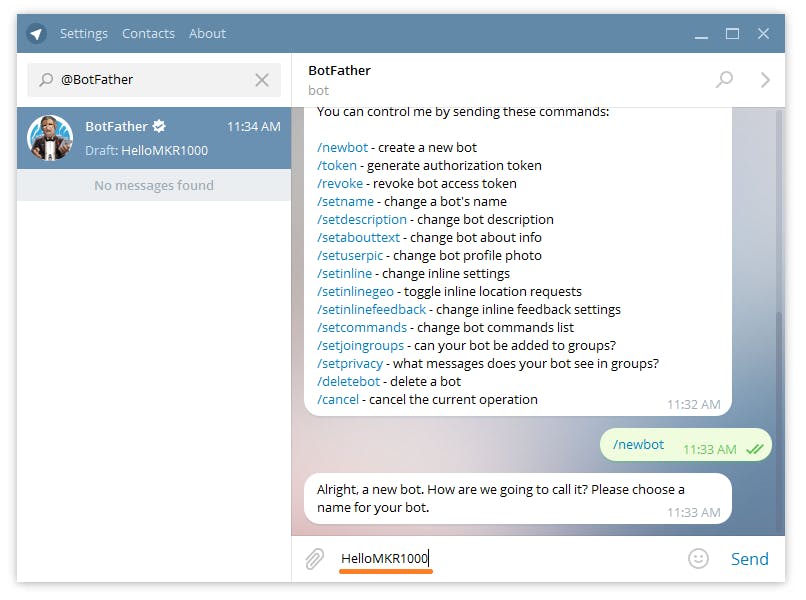Viewport: 806px width, 600px height.
Task: Click the /token command link
Action: pyautogui.click(x=338, y=166)
